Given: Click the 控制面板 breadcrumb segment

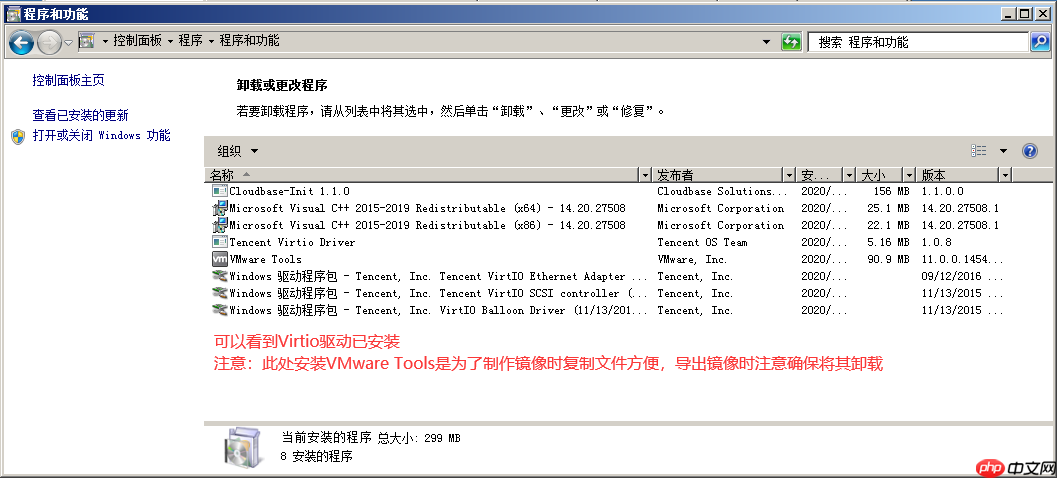Looking at the screenshot, I should pos(138,41).
